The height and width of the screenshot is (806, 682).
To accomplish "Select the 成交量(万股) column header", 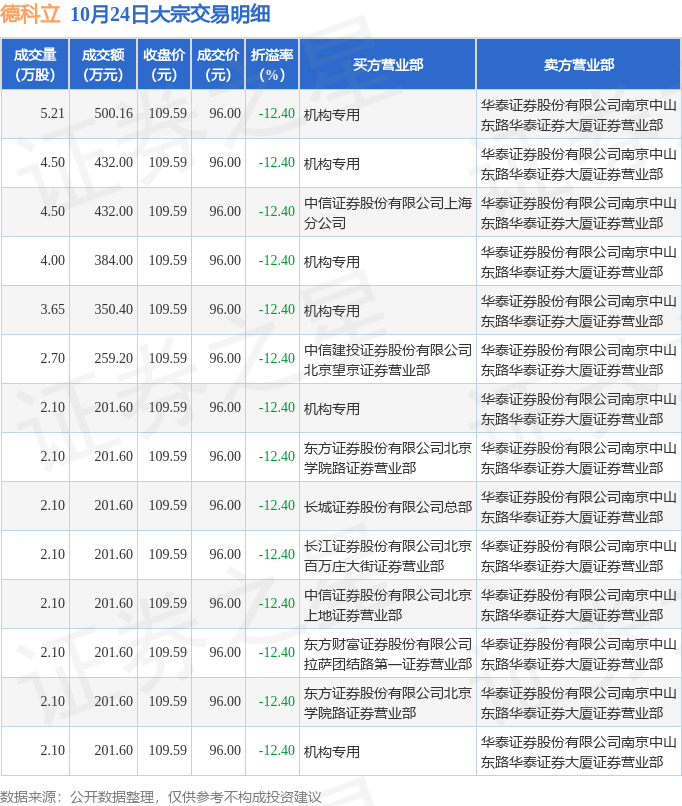I will 34,64.
